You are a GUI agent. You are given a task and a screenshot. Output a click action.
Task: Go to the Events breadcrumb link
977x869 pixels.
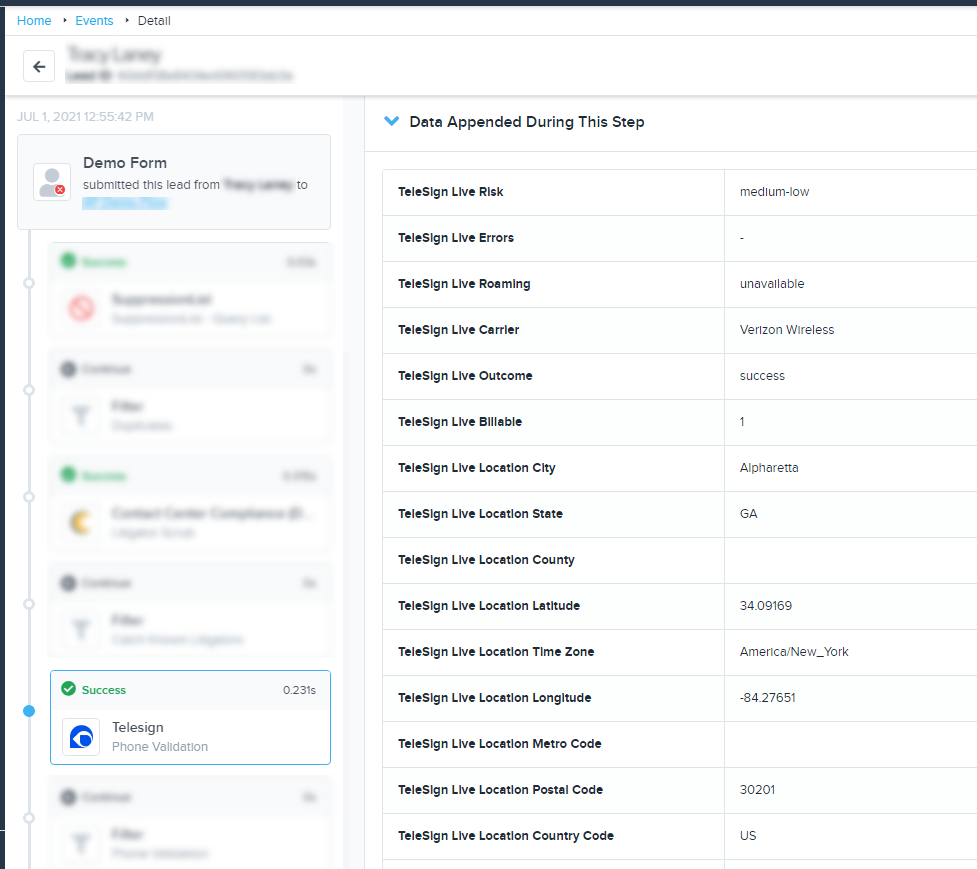(x=94, y=21)
